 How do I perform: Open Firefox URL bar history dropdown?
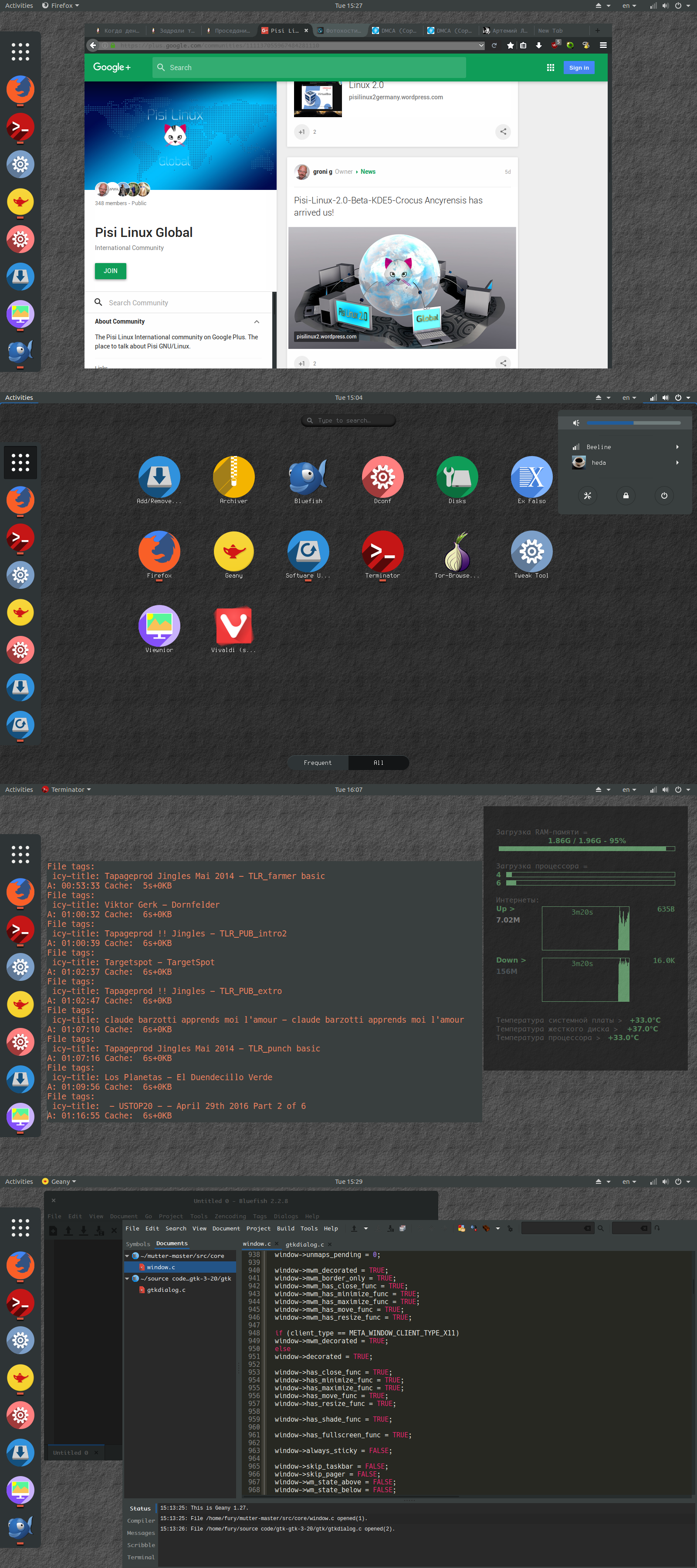point(481,46)
